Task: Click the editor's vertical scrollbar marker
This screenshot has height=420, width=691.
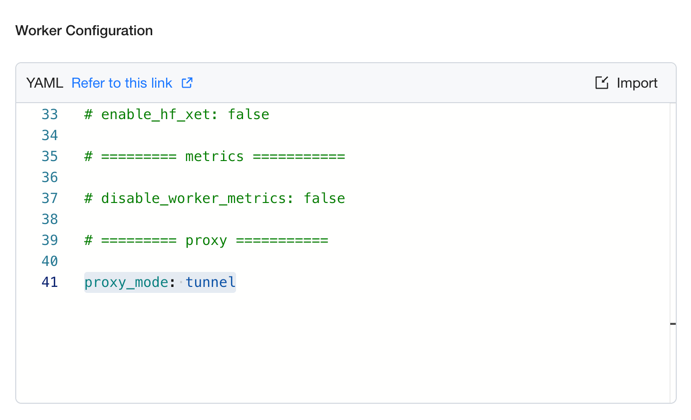Action: pos(673,324)
